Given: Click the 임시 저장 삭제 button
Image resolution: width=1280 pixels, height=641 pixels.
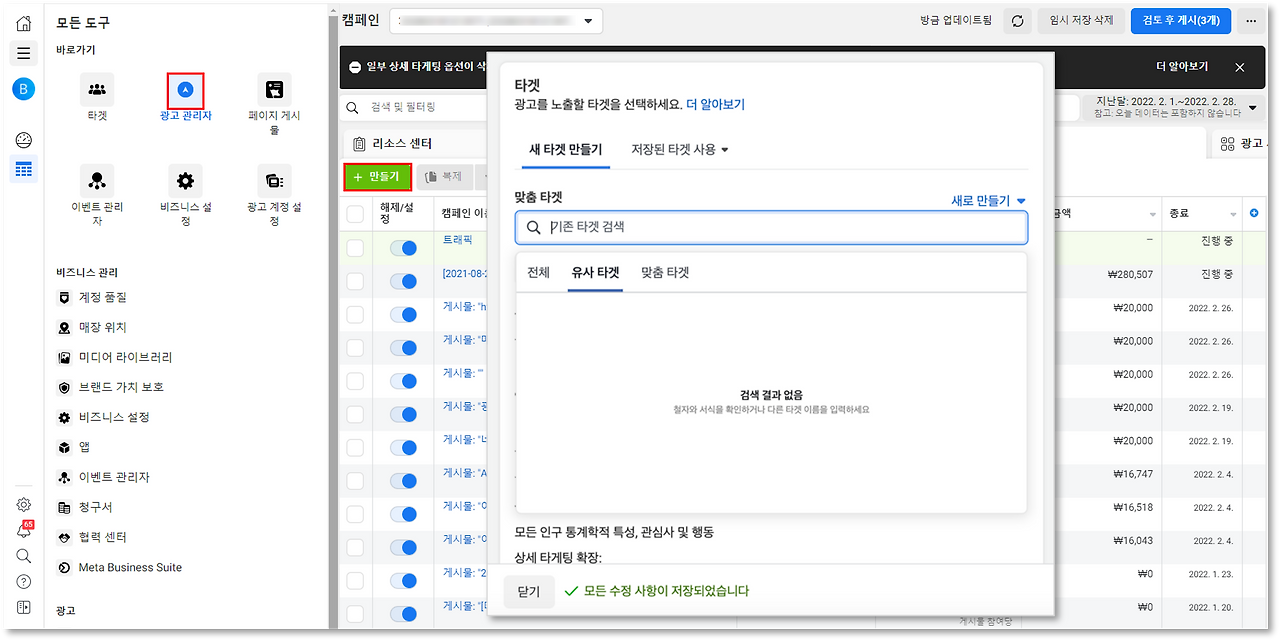Looking at the screenshot, I should [1081, 21].
